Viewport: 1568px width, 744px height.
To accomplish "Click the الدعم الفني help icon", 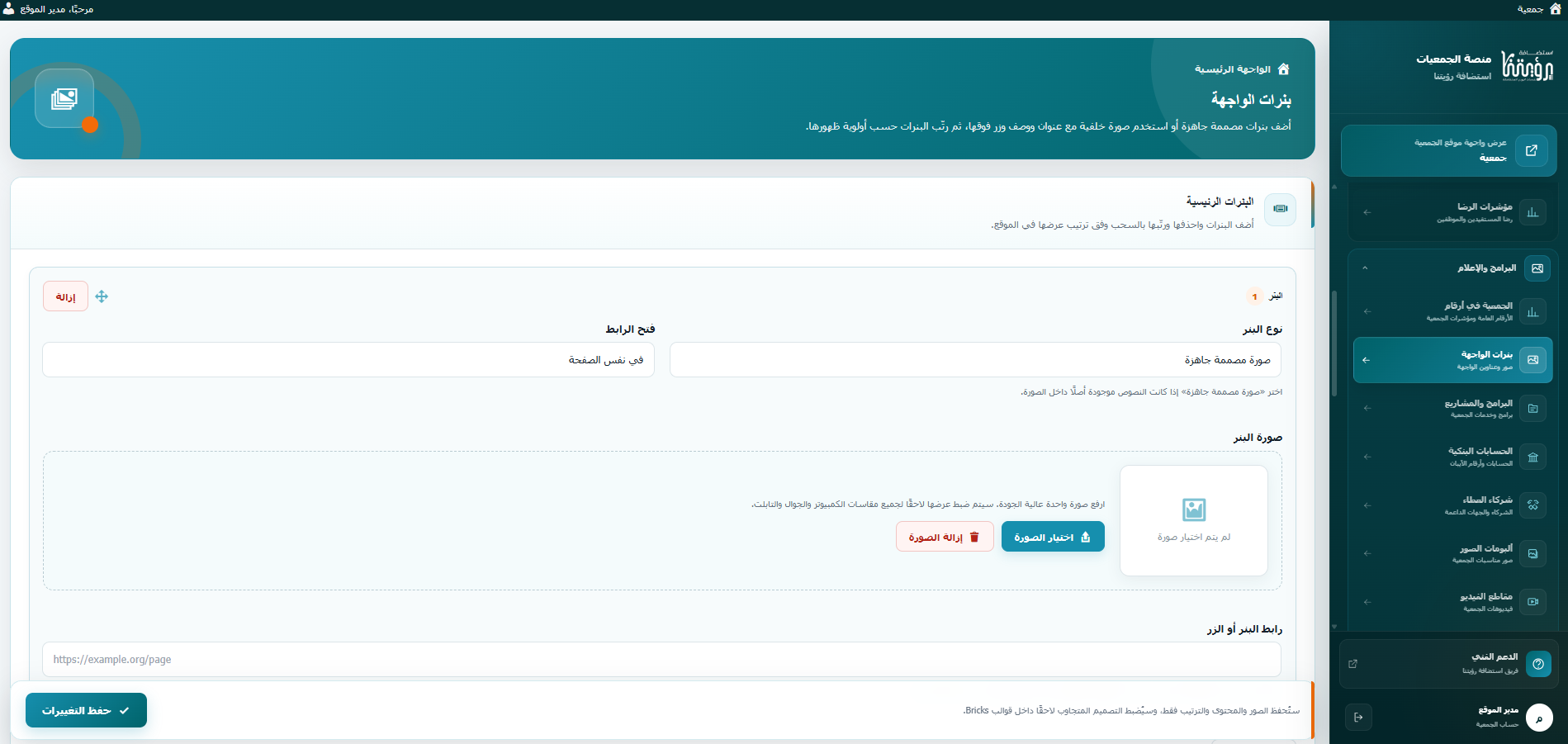I will [x=1538, y=664].
